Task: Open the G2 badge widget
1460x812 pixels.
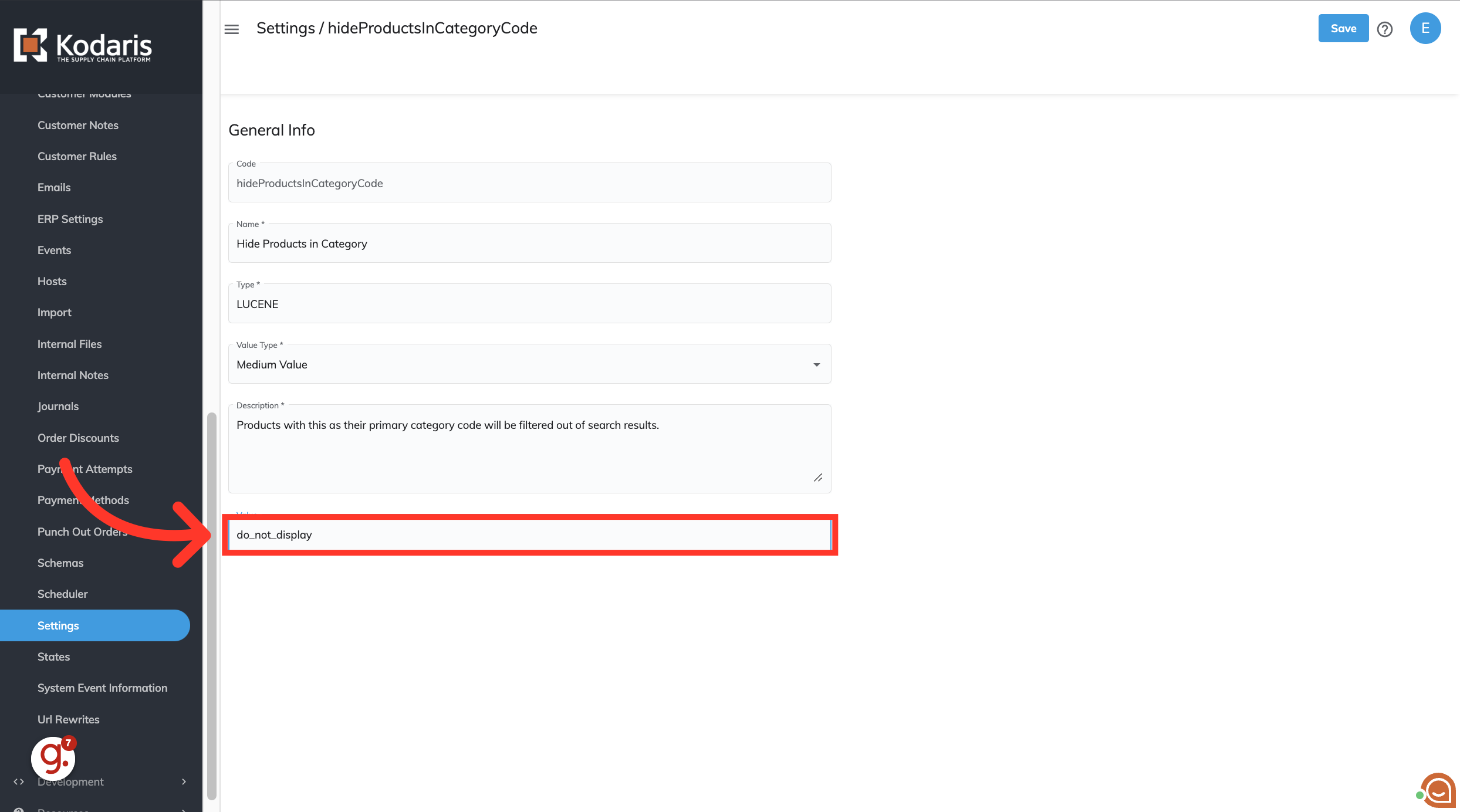Action: (x=53, y=758)
